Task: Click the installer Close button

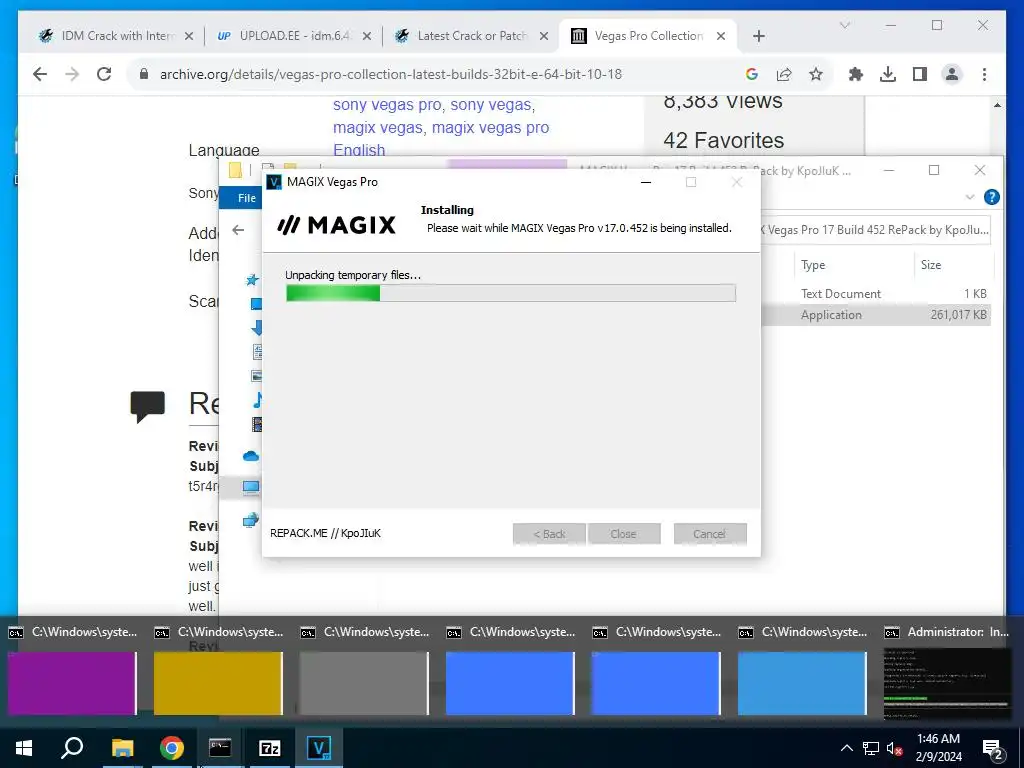Action: pos(624,534)
